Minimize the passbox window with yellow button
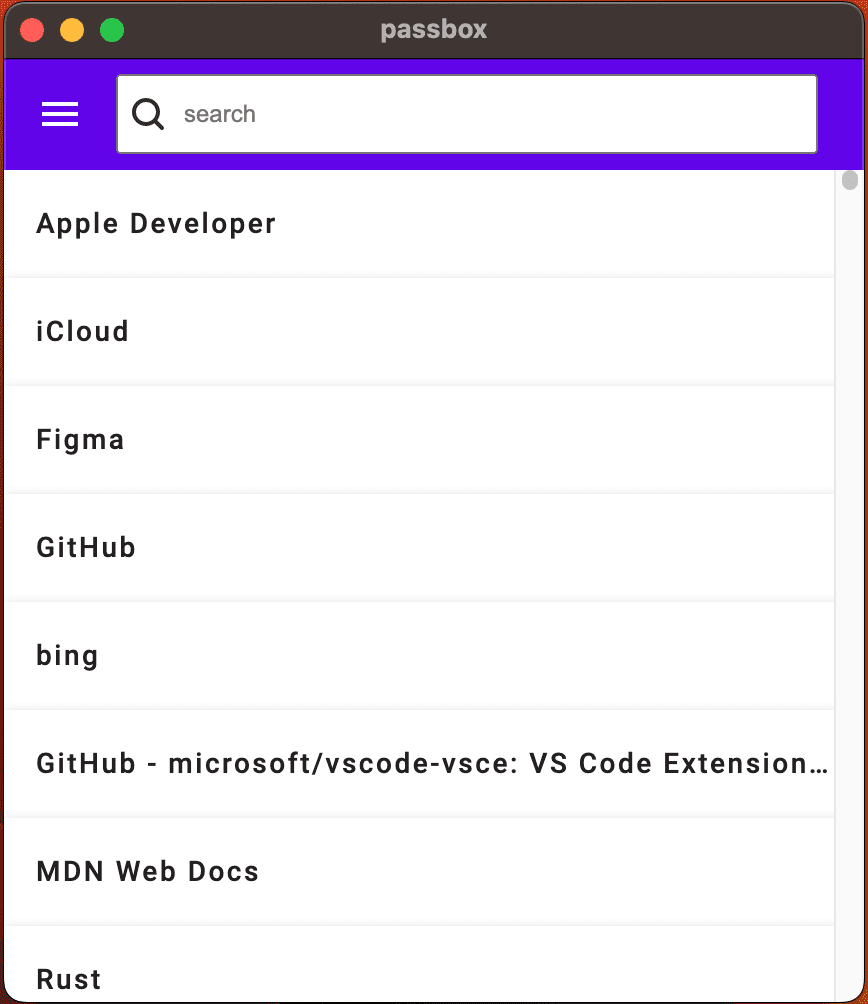 coord(72,30)
